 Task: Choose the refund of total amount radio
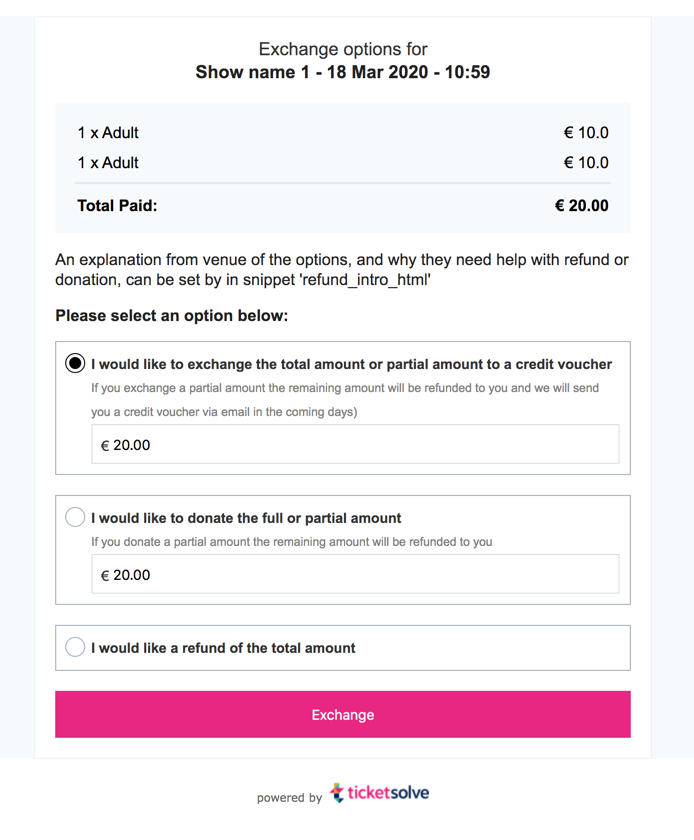point(75,647)
